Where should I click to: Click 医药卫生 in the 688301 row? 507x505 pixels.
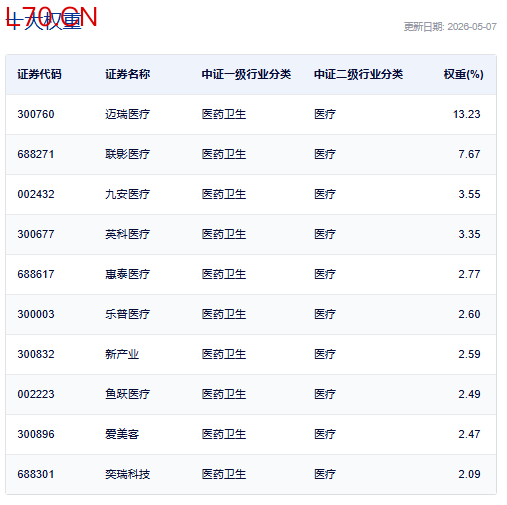pyautogui.click(x=224, y=474)
